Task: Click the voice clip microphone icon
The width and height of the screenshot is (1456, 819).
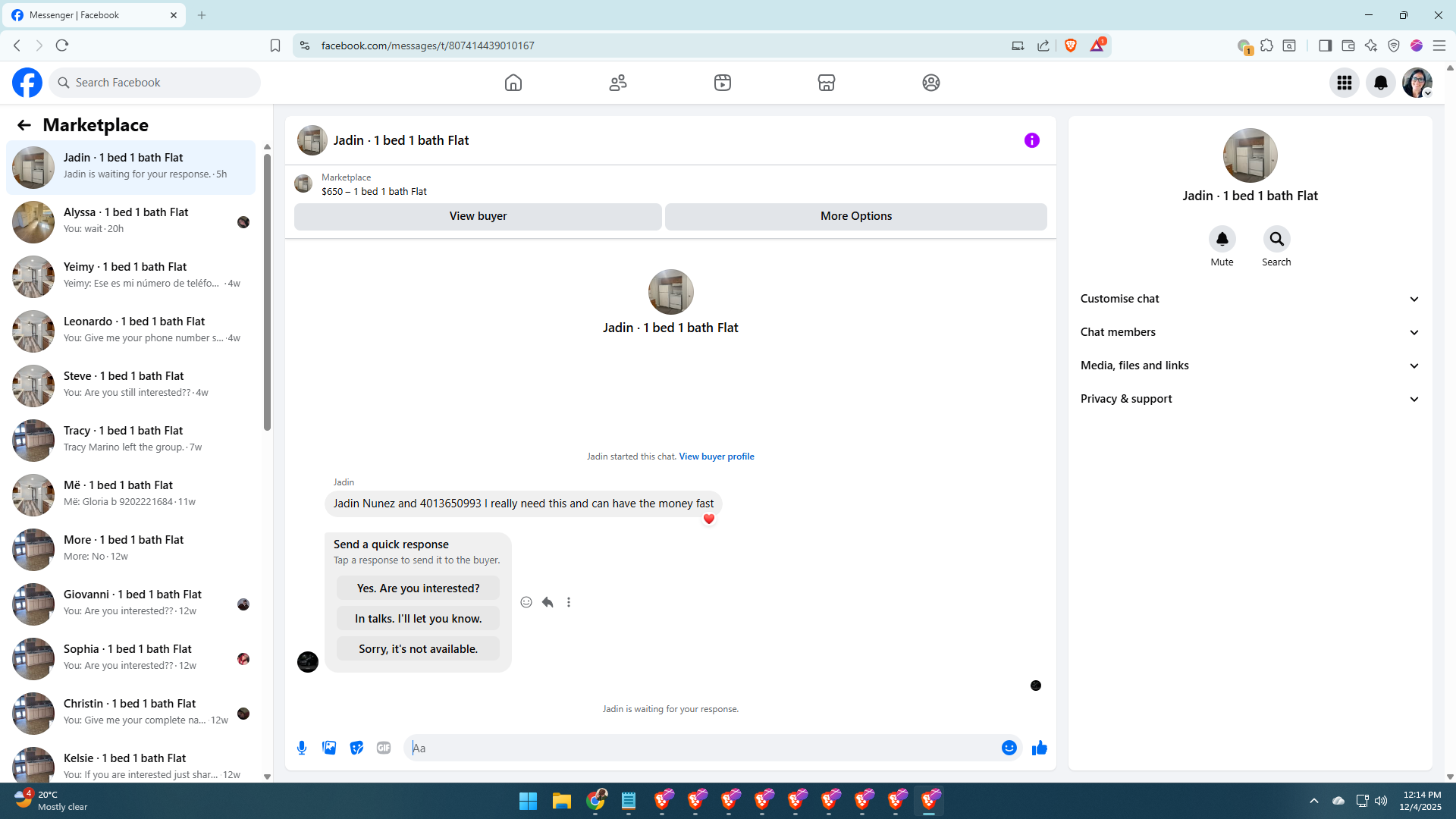Action: [x=302, y=748]
